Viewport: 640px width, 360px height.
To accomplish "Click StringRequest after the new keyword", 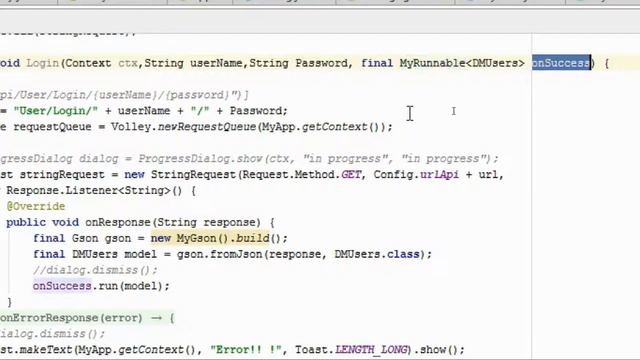I will coord(193,175).
